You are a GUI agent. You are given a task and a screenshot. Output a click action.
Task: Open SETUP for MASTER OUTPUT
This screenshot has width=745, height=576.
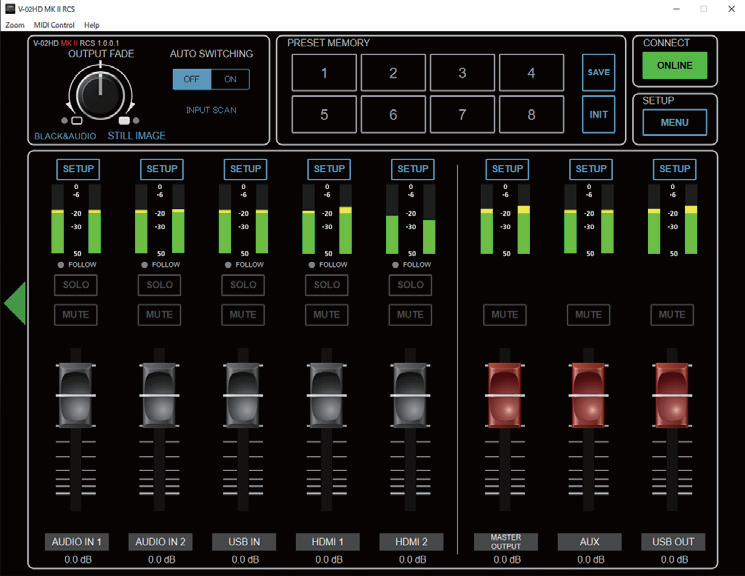click(507, 169)
